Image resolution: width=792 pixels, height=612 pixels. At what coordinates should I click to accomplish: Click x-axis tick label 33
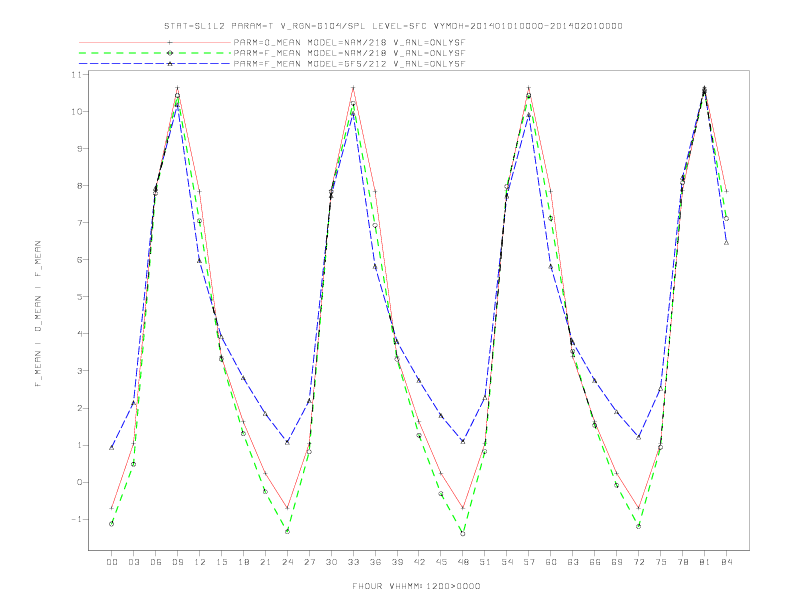pyautogui.click(x=353, y=562)
